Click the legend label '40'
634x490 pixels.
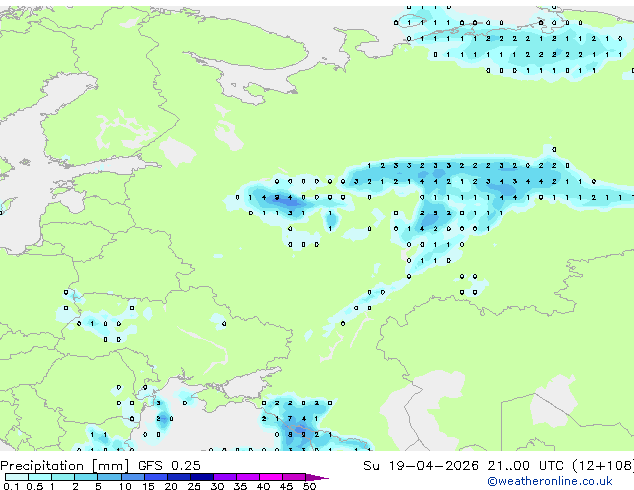(x=263, y=486)
